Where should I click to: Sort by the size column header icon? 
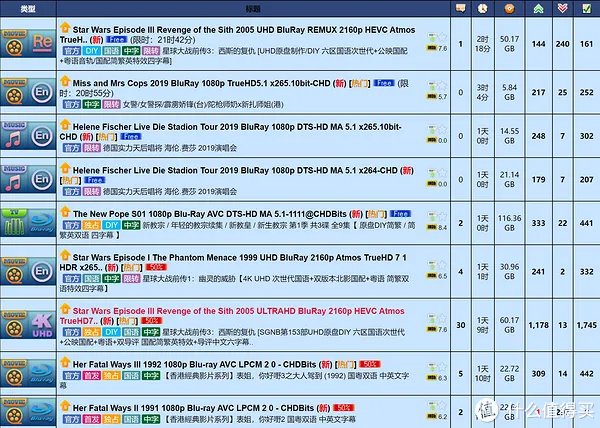510,8
